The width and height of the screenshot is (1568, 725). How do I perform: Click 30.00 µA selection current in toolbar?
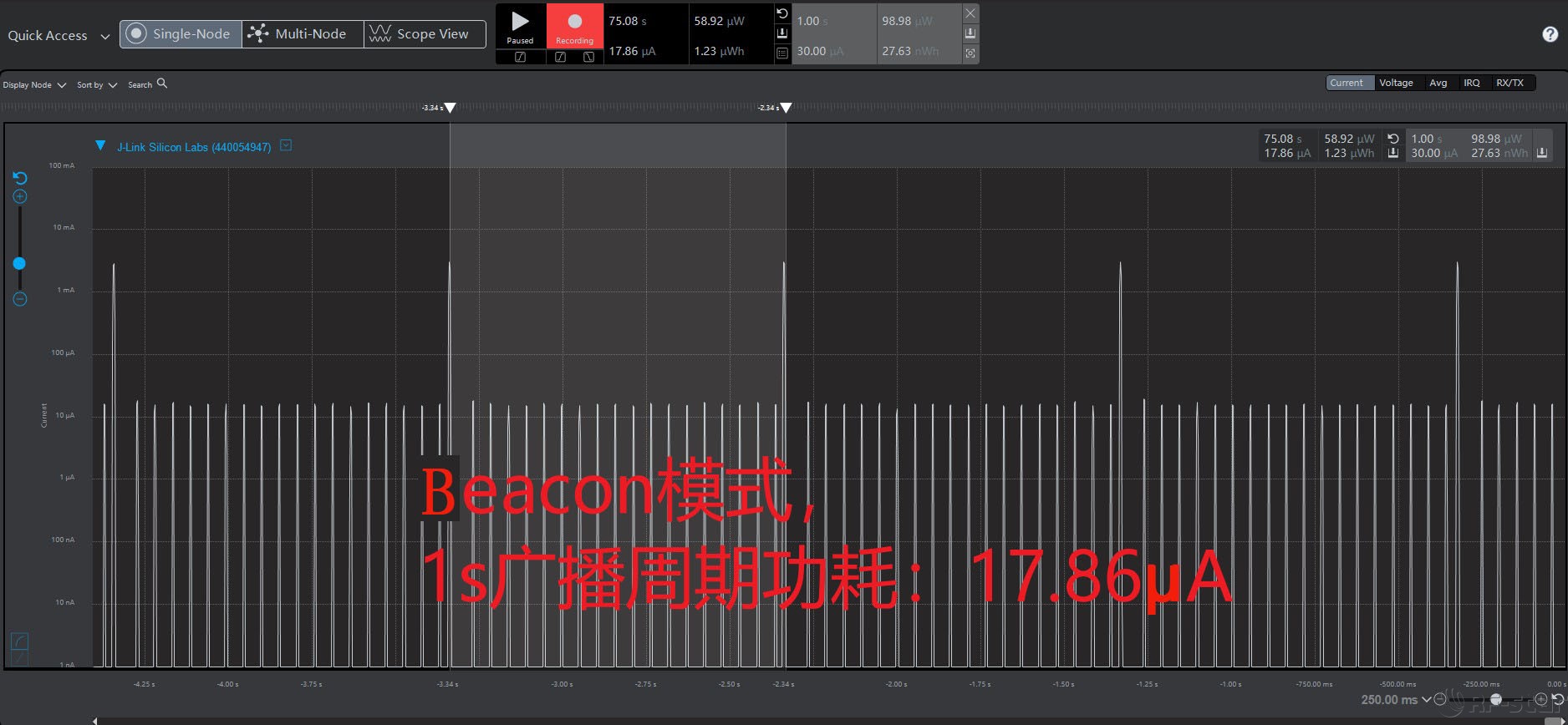point(820,51)
